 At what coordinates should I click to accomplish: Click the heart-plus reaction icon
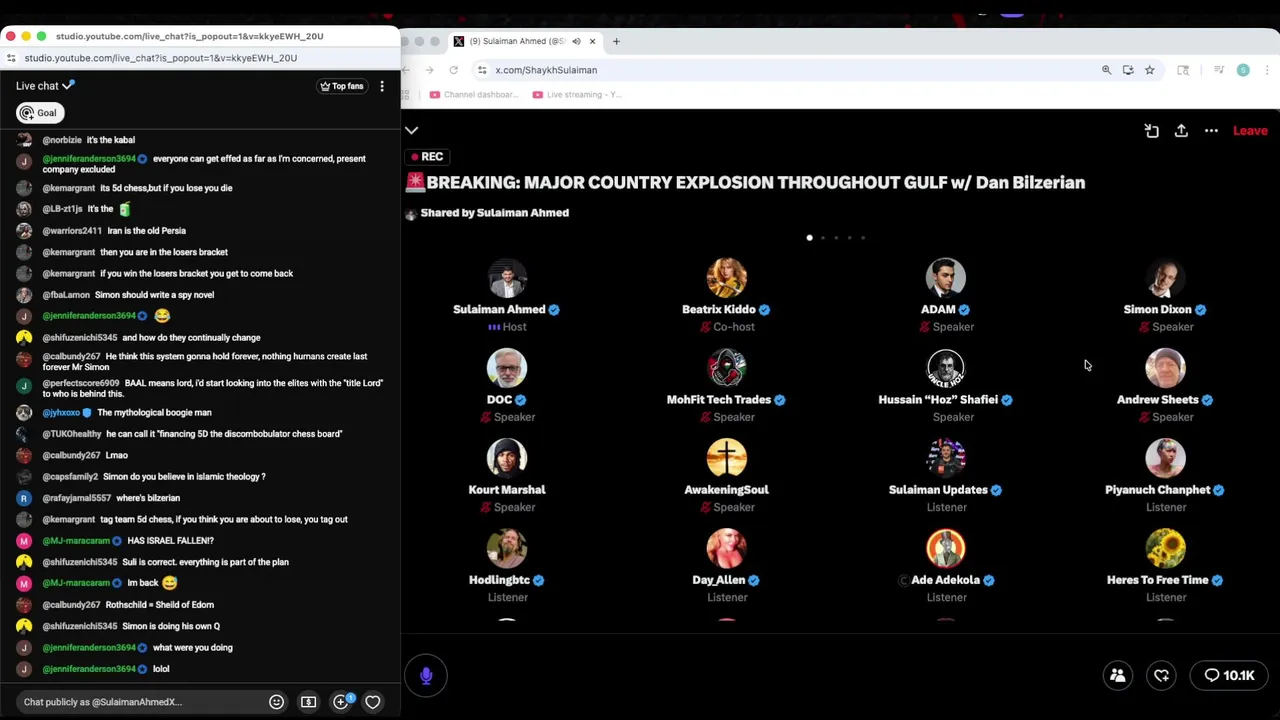[1162, 676]
